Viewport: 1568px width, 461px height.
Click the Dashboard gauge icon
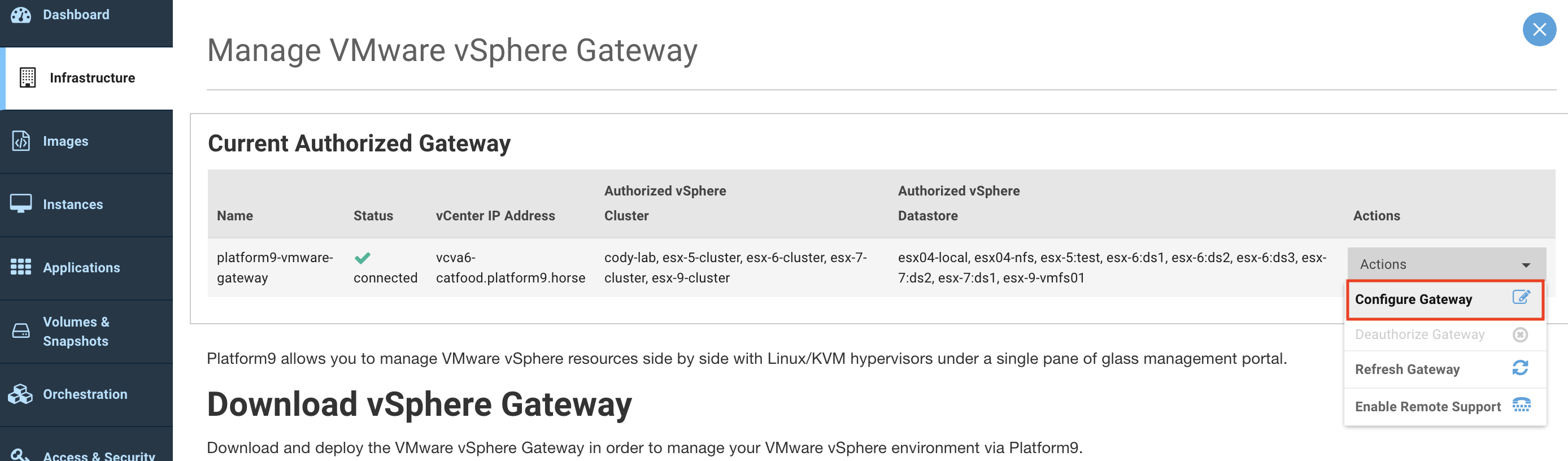21,15
